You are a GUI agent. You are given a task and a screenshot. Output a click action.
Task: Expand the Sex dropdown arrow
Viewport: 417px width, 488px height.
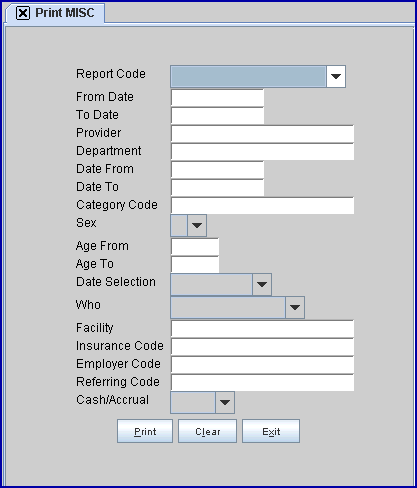coord(197,225)
